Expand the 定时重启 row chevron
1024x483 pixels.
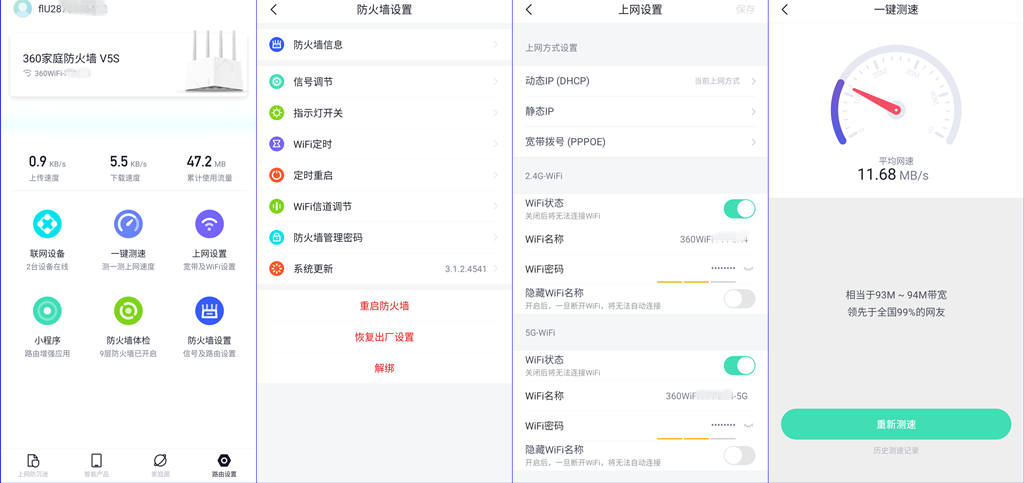pos(496,175)
